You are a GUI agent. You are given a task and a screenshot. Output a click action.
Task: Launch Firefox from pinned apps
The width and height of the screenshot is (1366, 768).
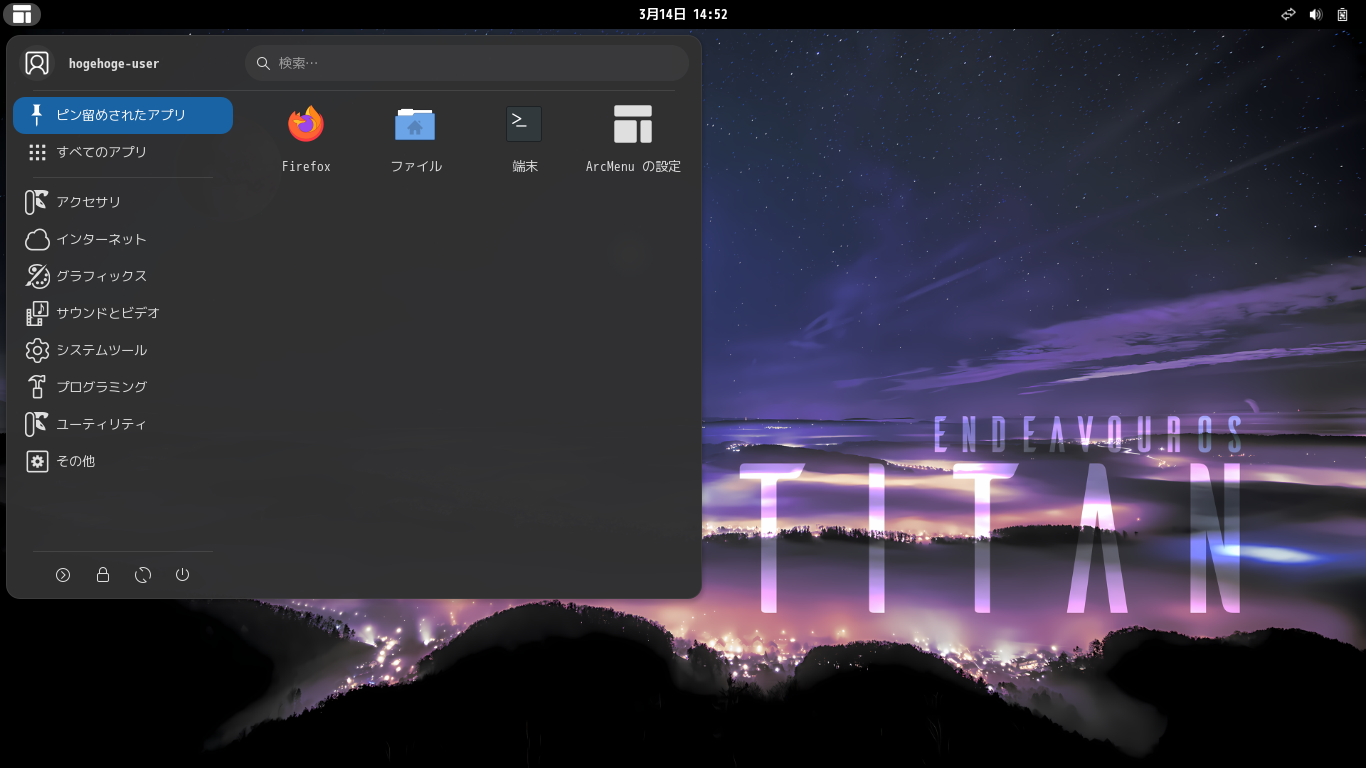click(306, 139)
